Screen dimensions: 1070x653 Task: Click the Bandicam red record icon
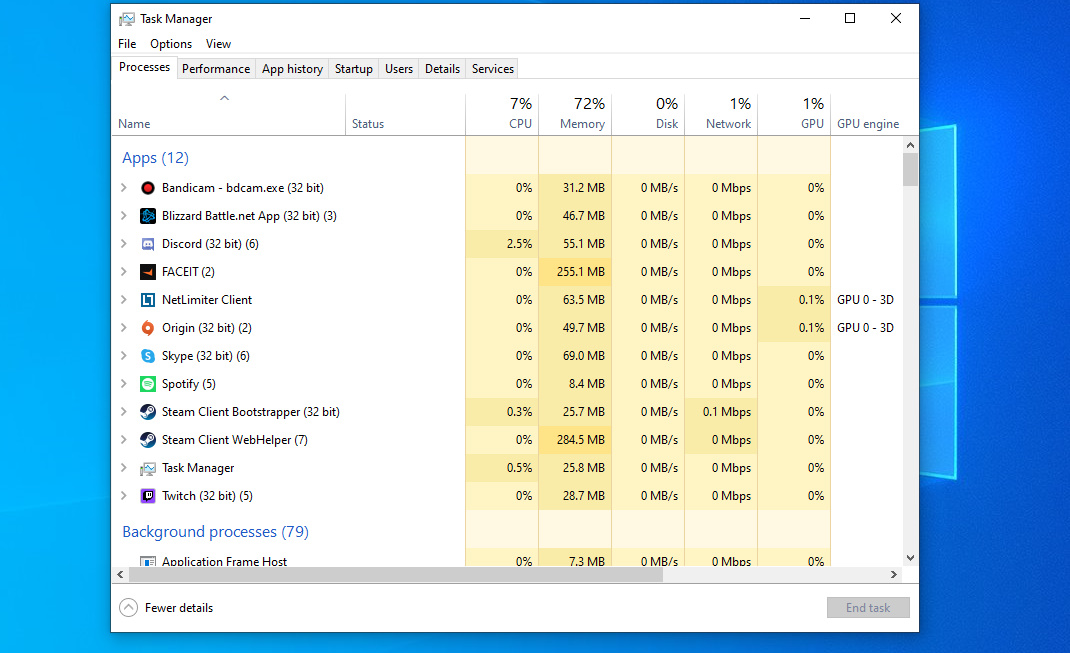pos(147,188)
